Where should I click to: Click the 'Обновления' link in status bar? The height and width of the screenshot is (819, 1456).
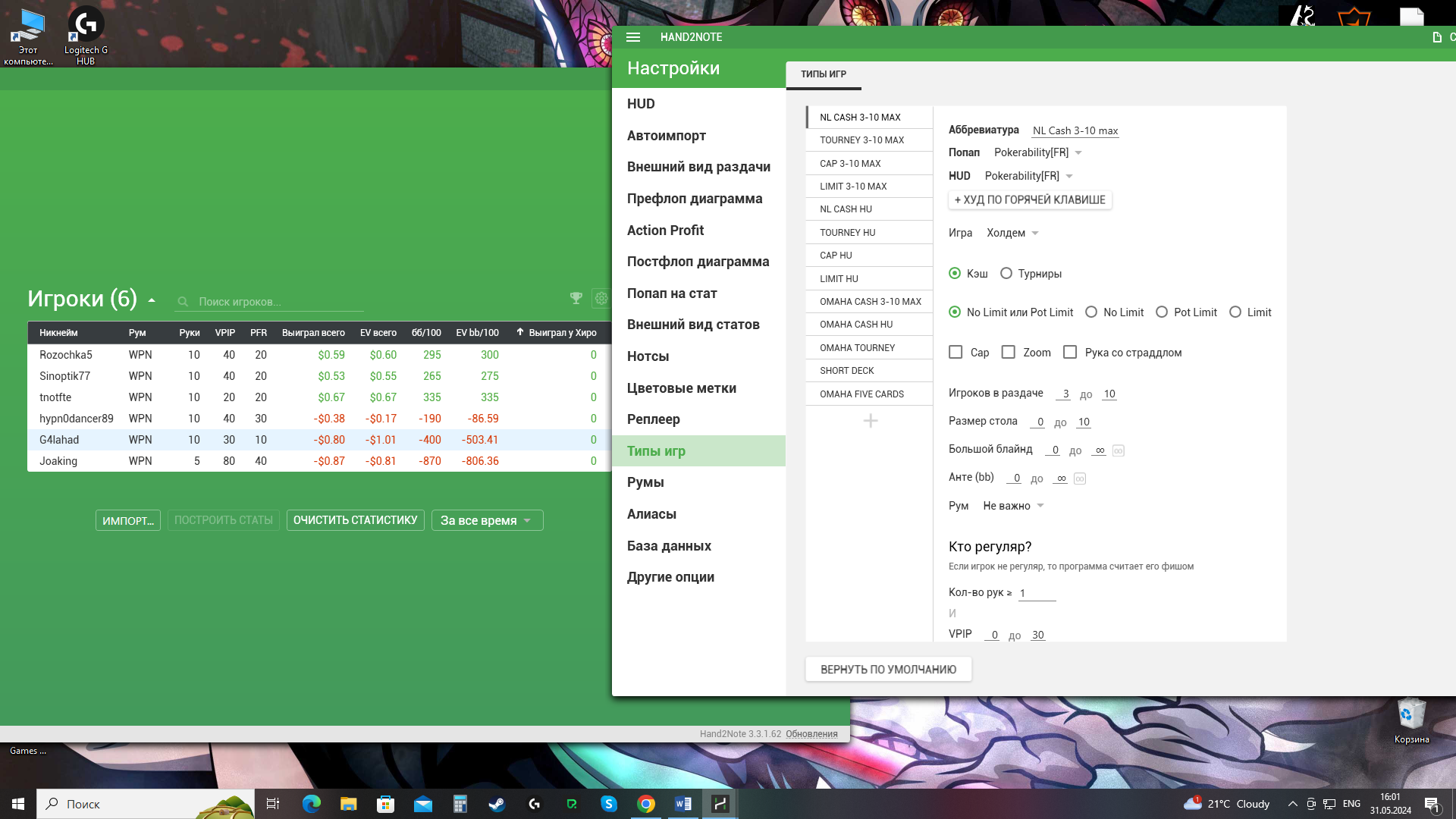811,734
